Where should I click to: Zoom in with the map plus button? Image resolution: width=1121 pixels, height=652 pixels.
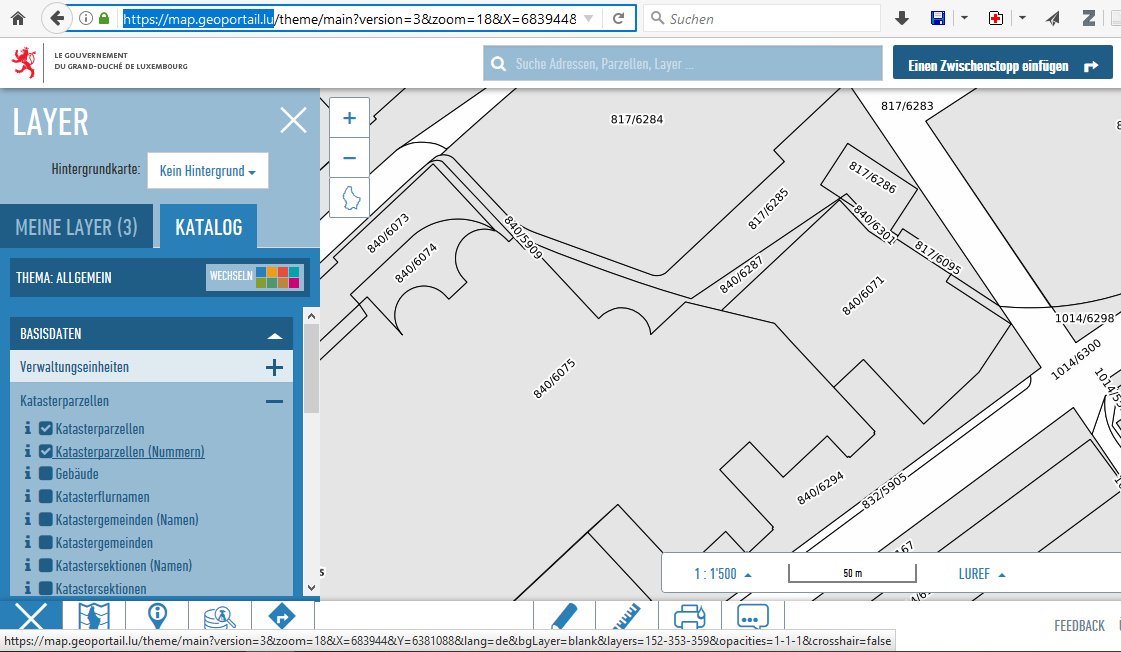(x=349, y=118)
